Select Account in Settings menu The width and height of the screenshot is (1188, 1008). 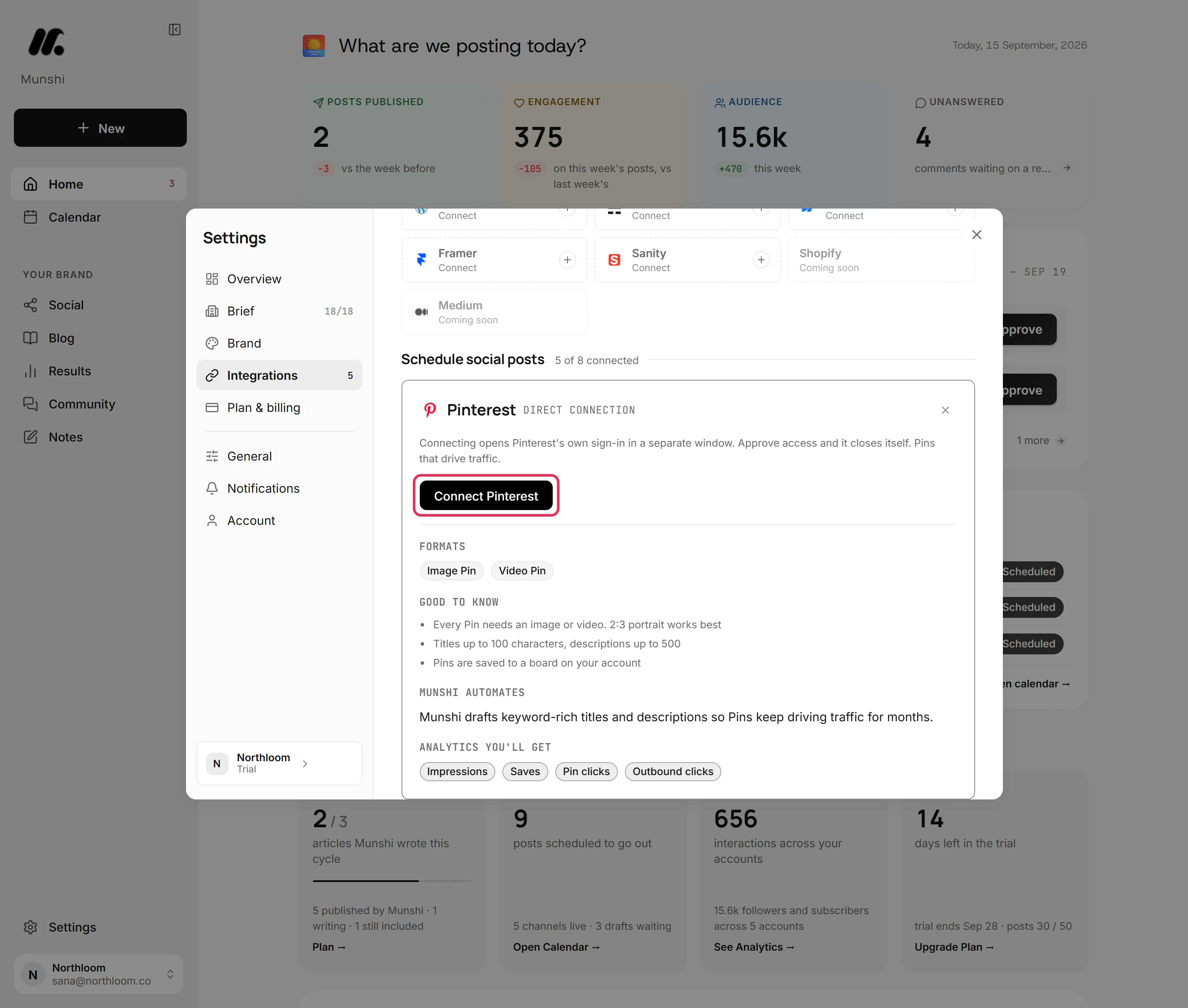pos(279,521)
